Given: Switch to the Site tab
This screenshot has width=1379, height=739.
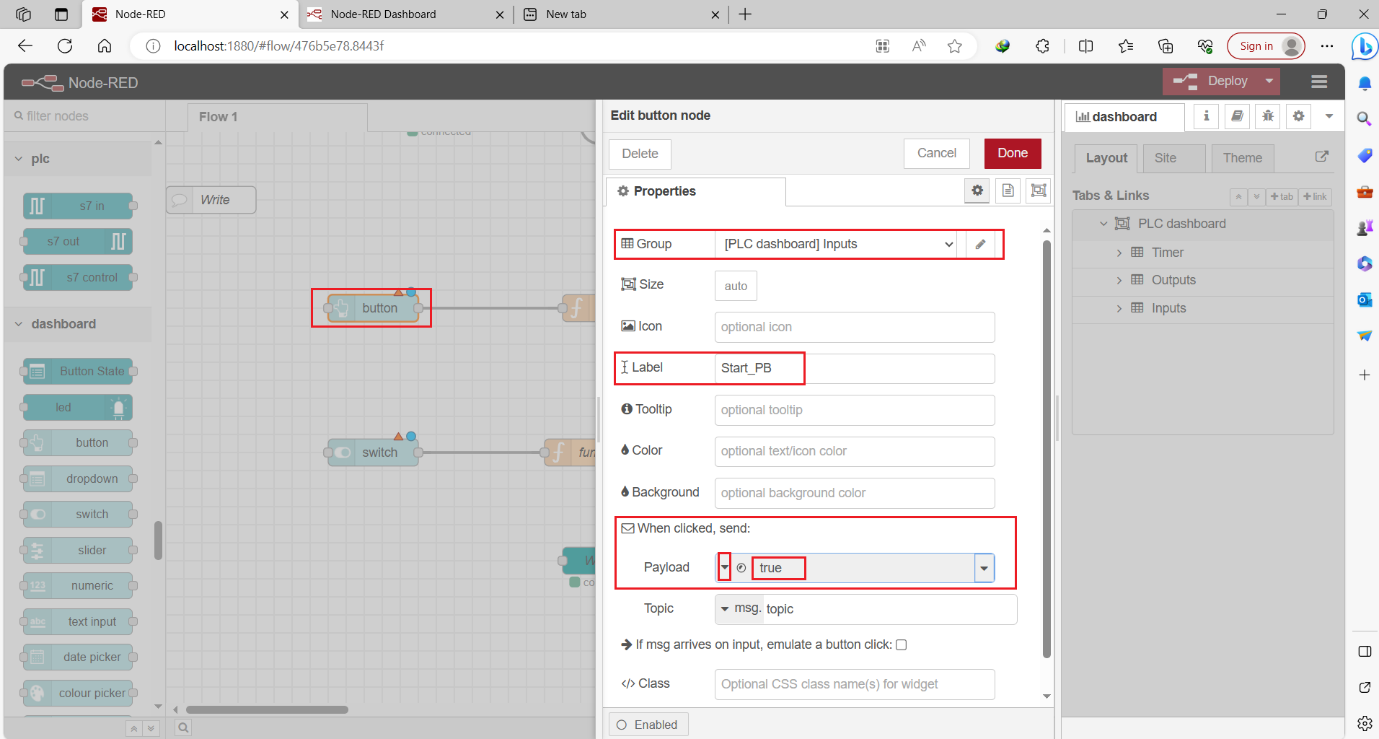Looking at the screenshot, I should pos(1174,157).
